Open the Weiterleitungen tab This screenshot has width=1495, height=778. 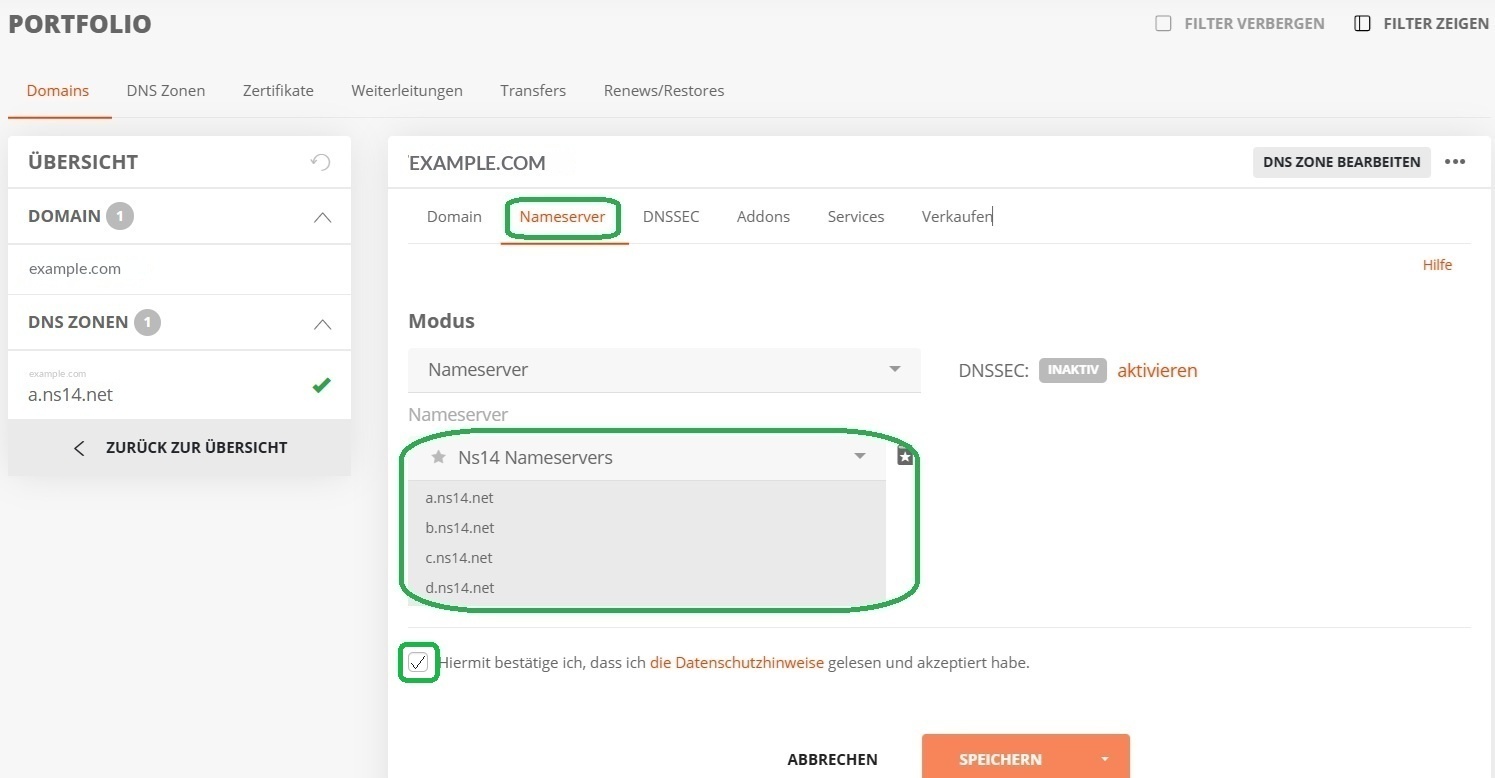click(407, 90)
